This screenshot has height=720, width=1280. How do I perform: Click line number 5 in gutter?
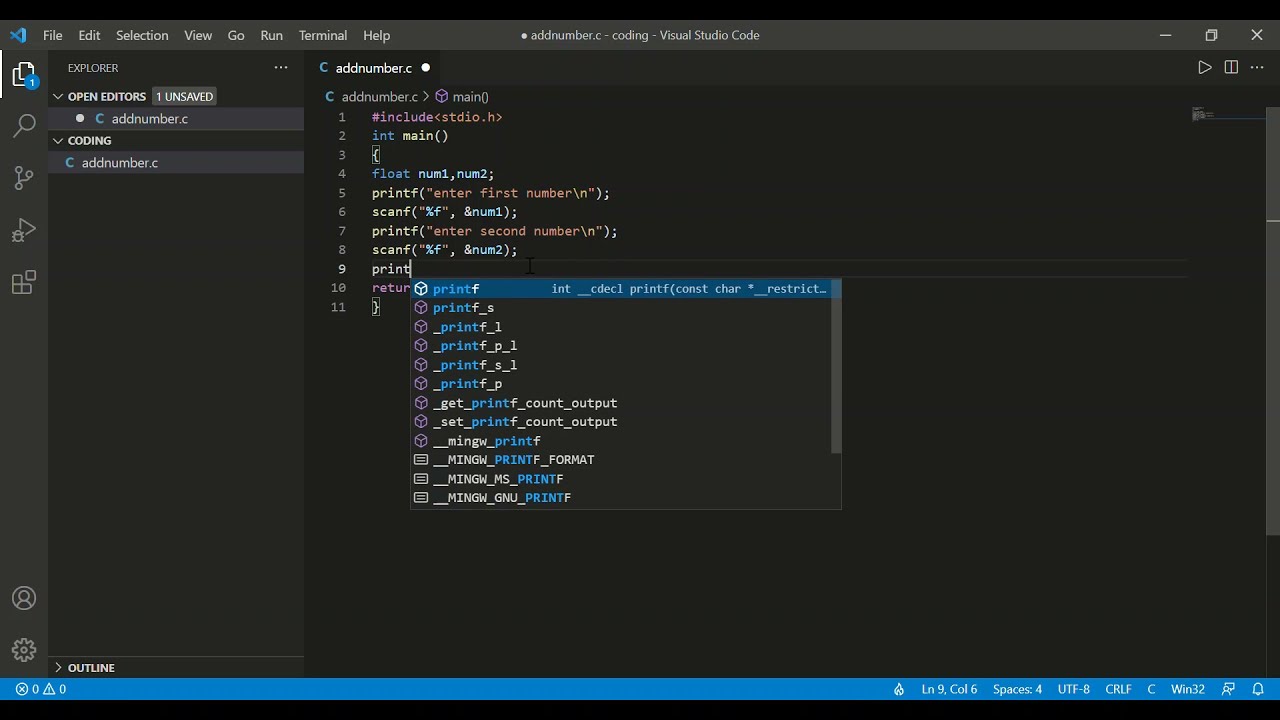[x=342, y=193]
